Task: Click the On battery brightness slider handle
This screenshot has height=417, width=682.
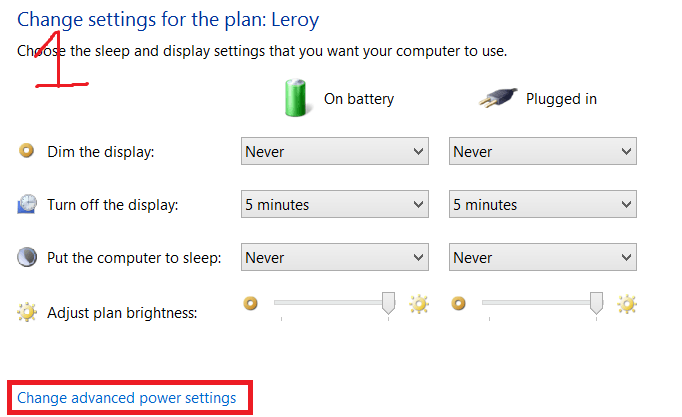Action: (x=389, y=303)
